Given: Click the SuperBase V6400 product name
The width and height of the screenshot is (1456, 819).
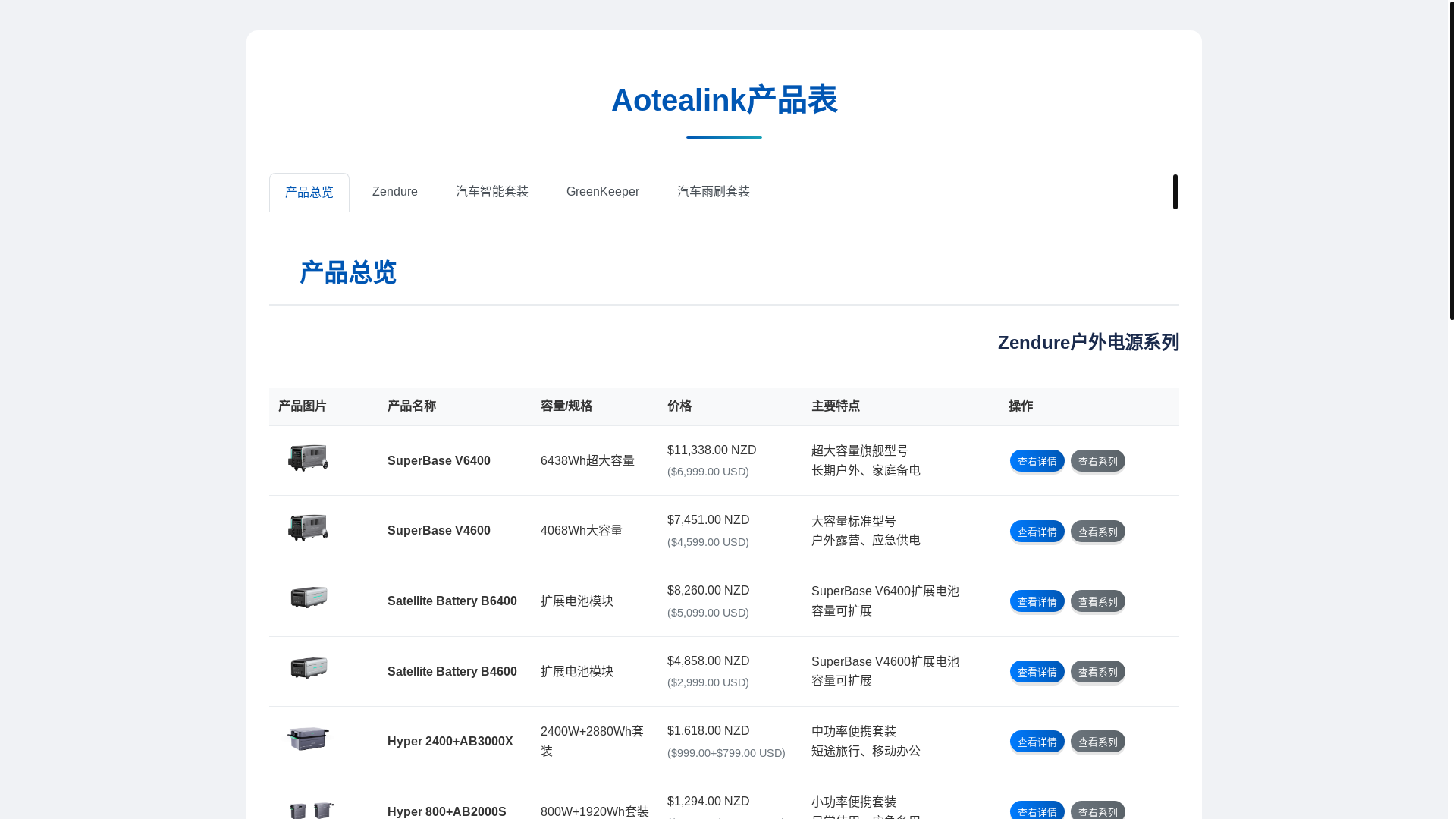Looking at the screenshot, I should 439,461.
